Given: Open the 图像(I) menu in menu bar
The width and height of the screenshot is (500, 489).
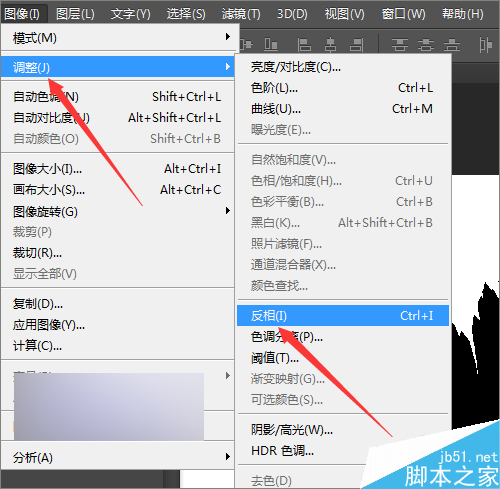Looking at the screenshot, I should coord(22,14).
